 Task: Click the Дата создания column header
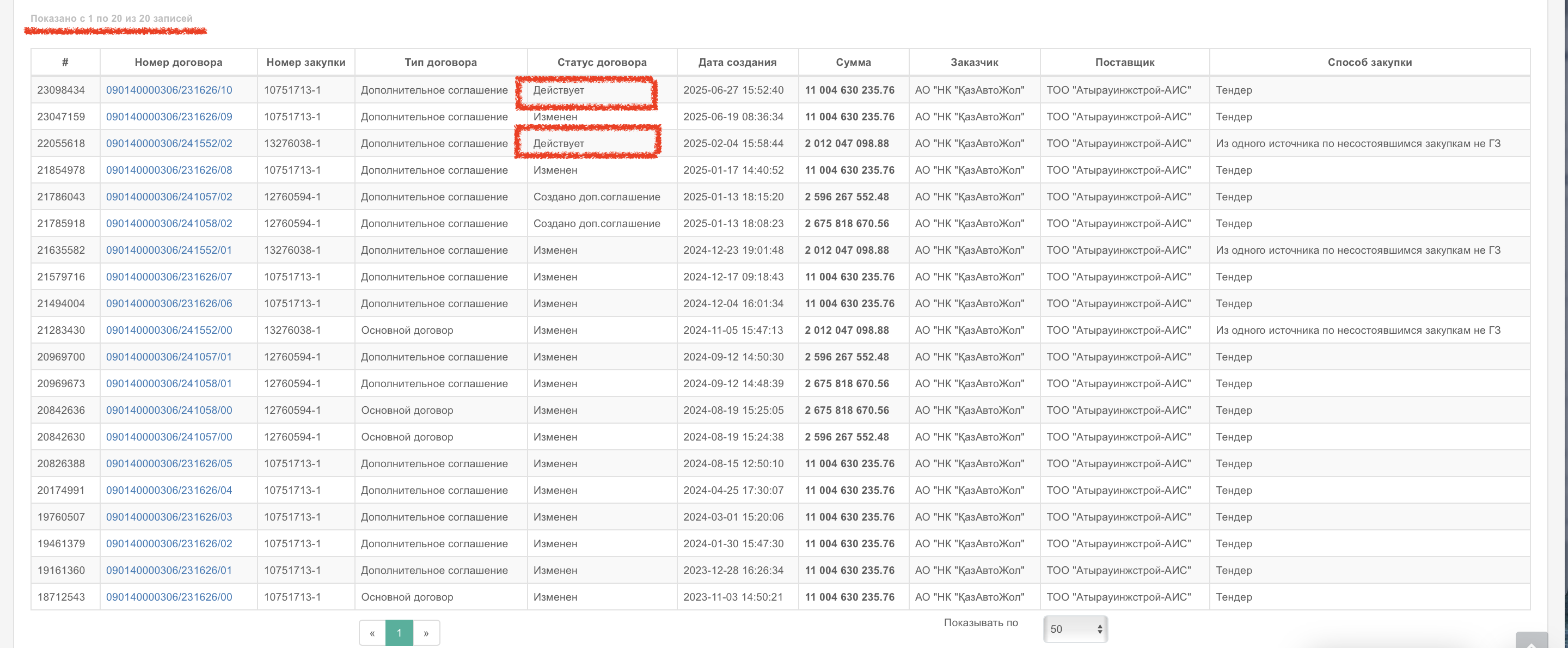(737, 62)
